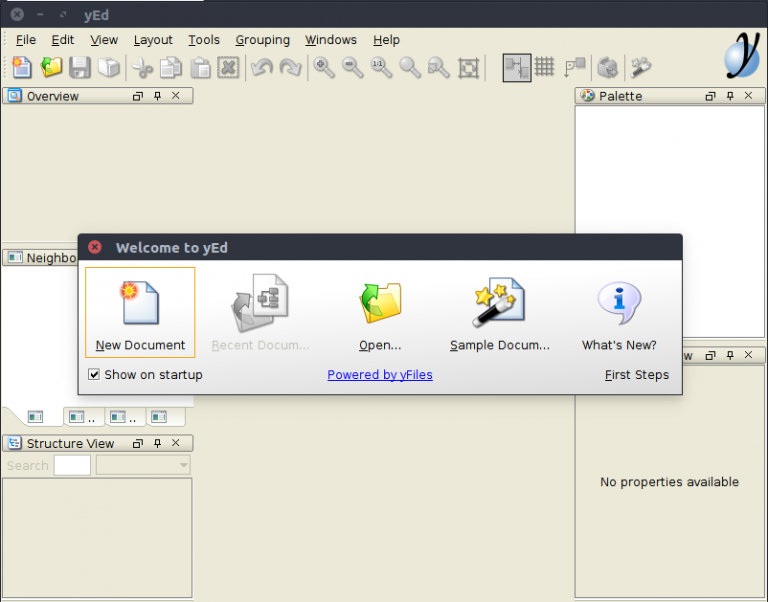The width and height of the screenshot is (768, 602).
Task: Click the First Steps link
Action: click(x=637, y=375)
